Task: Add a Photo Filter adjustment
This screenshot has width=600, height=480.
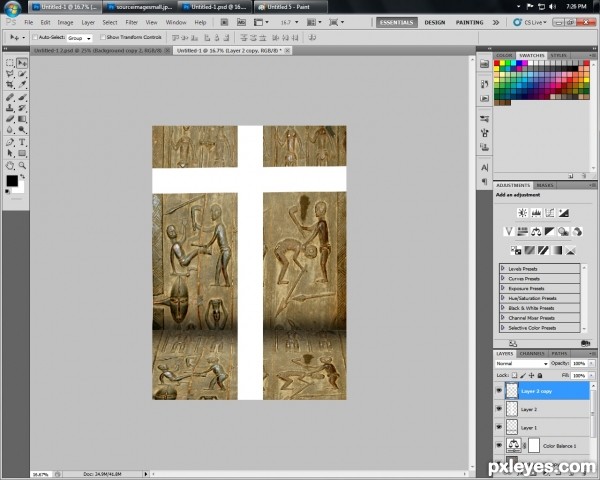Action: [563, 231]
